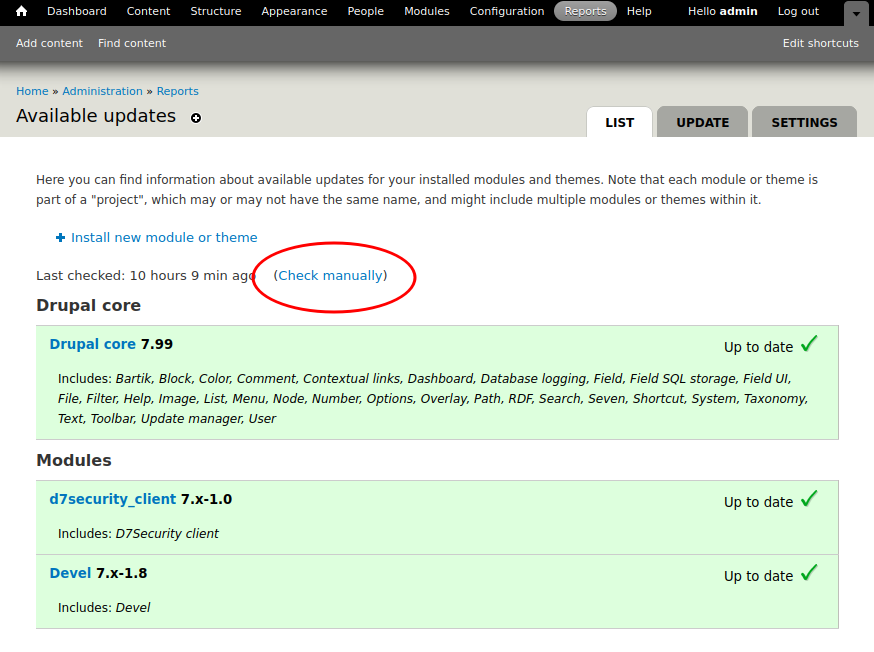Click the 'Modules' section heading
874x652 pixels.
74,460
